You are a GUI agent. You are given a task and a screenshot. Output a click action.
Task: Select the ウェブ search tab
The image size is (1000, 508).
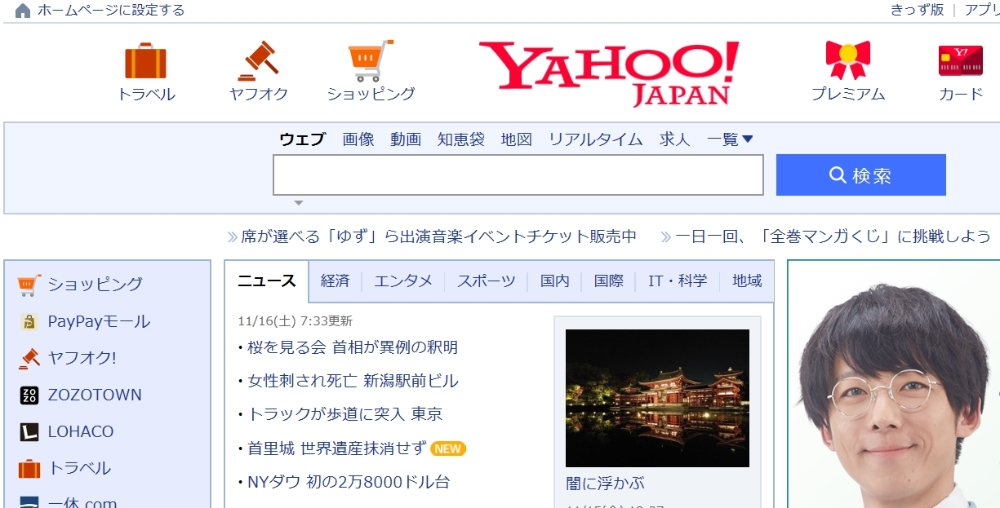(302, 139)
